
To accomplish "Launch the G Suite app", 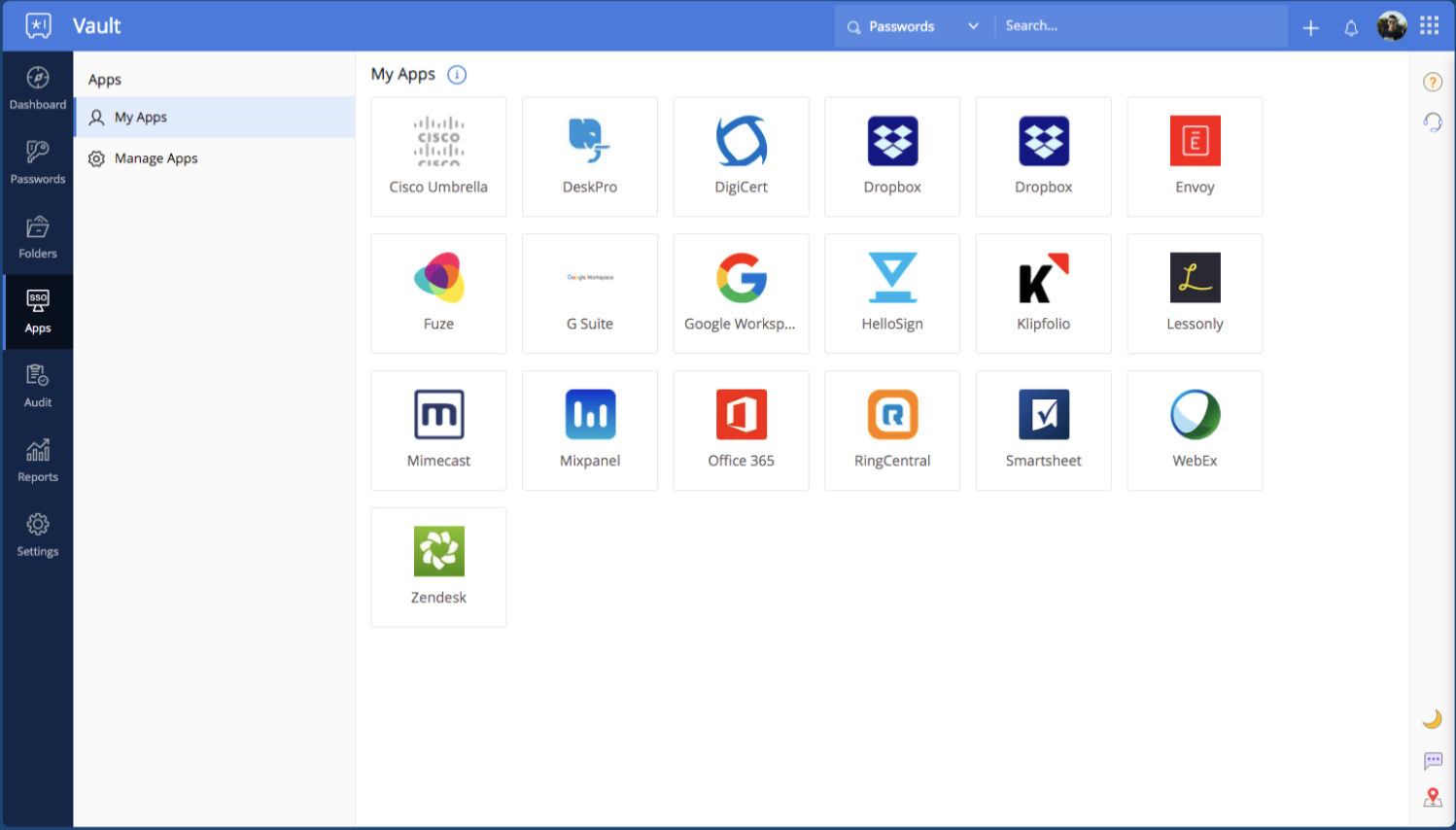I will [590, 294].
